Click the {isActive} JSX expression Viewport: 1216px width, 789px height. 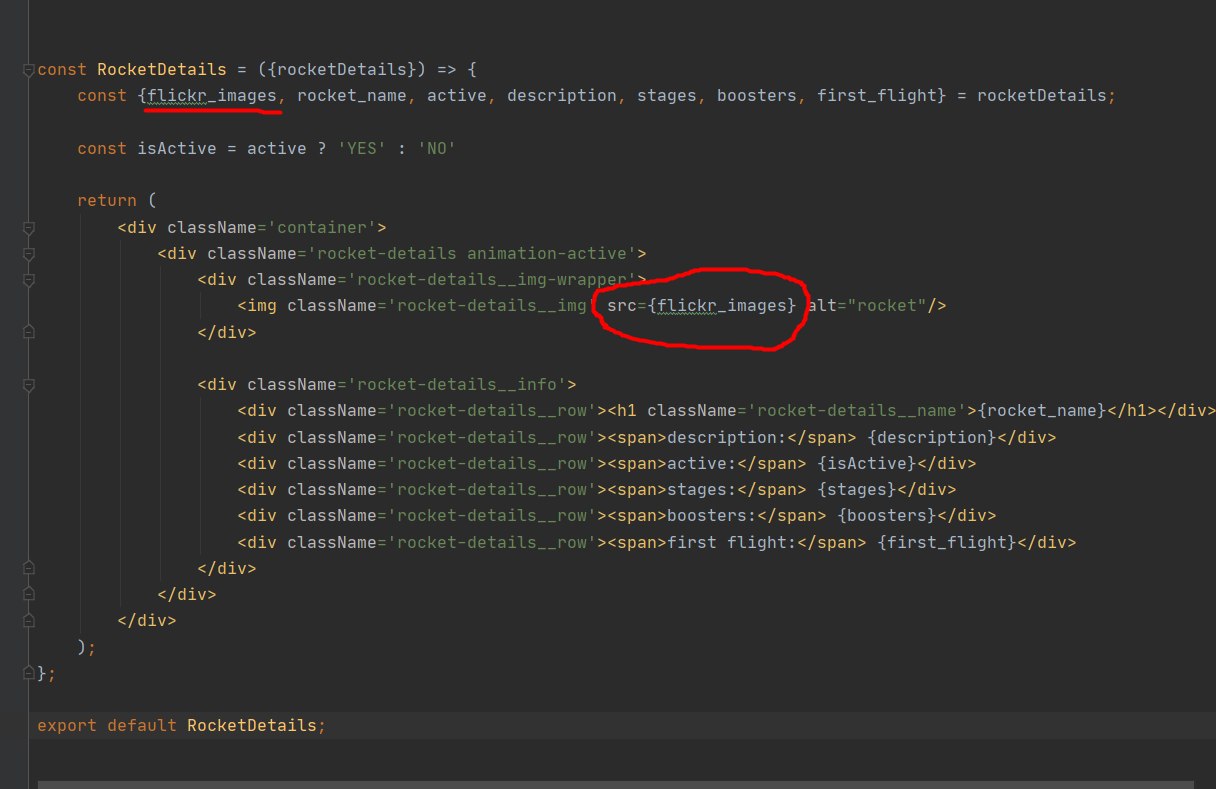point(867,464)
